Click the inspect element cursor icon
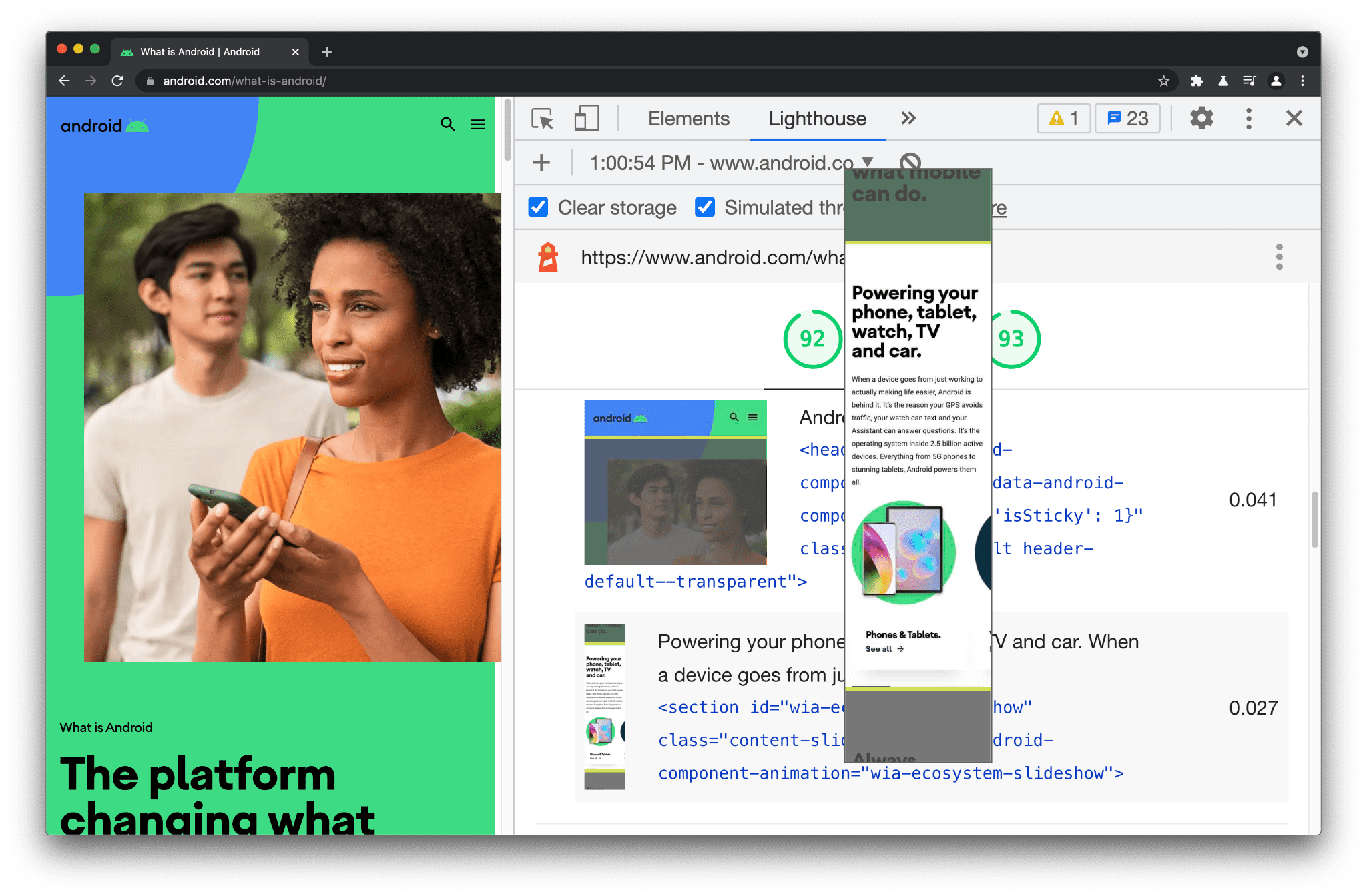Image resolution: width=1367 pixels, height=896 pixels. [x=540, y=118]
